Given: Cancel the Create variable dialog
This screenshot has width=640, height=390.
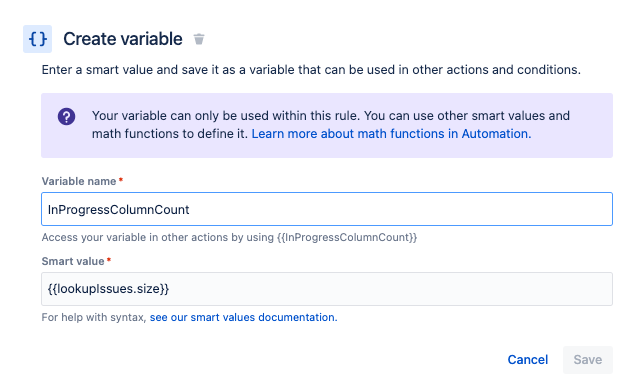Looking at the screenshot, I should click(527, 360).
